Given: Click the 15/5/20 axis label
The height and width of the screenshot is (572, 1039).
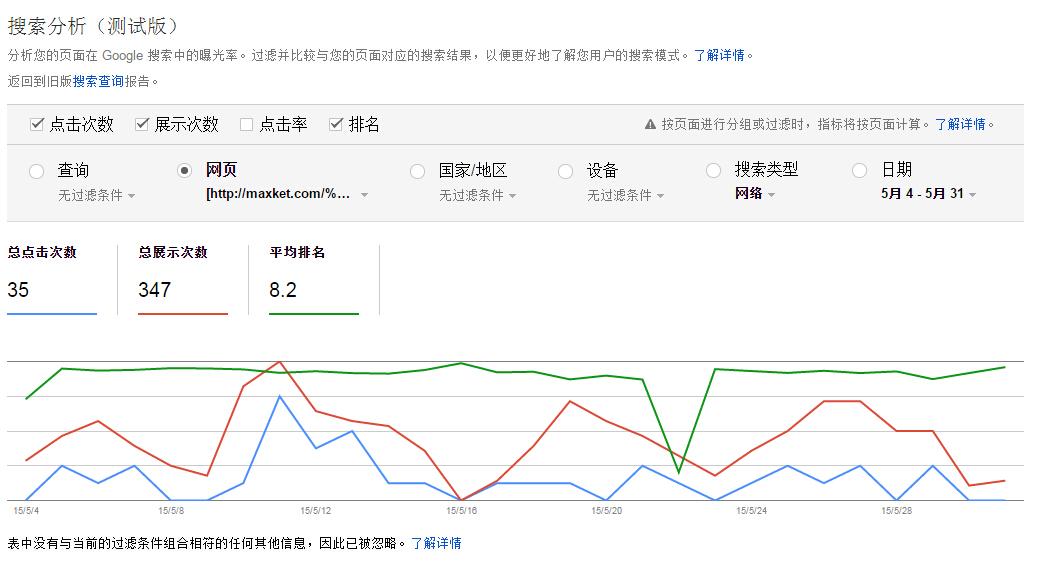Looking at the screenshot, I should (606, 511).
